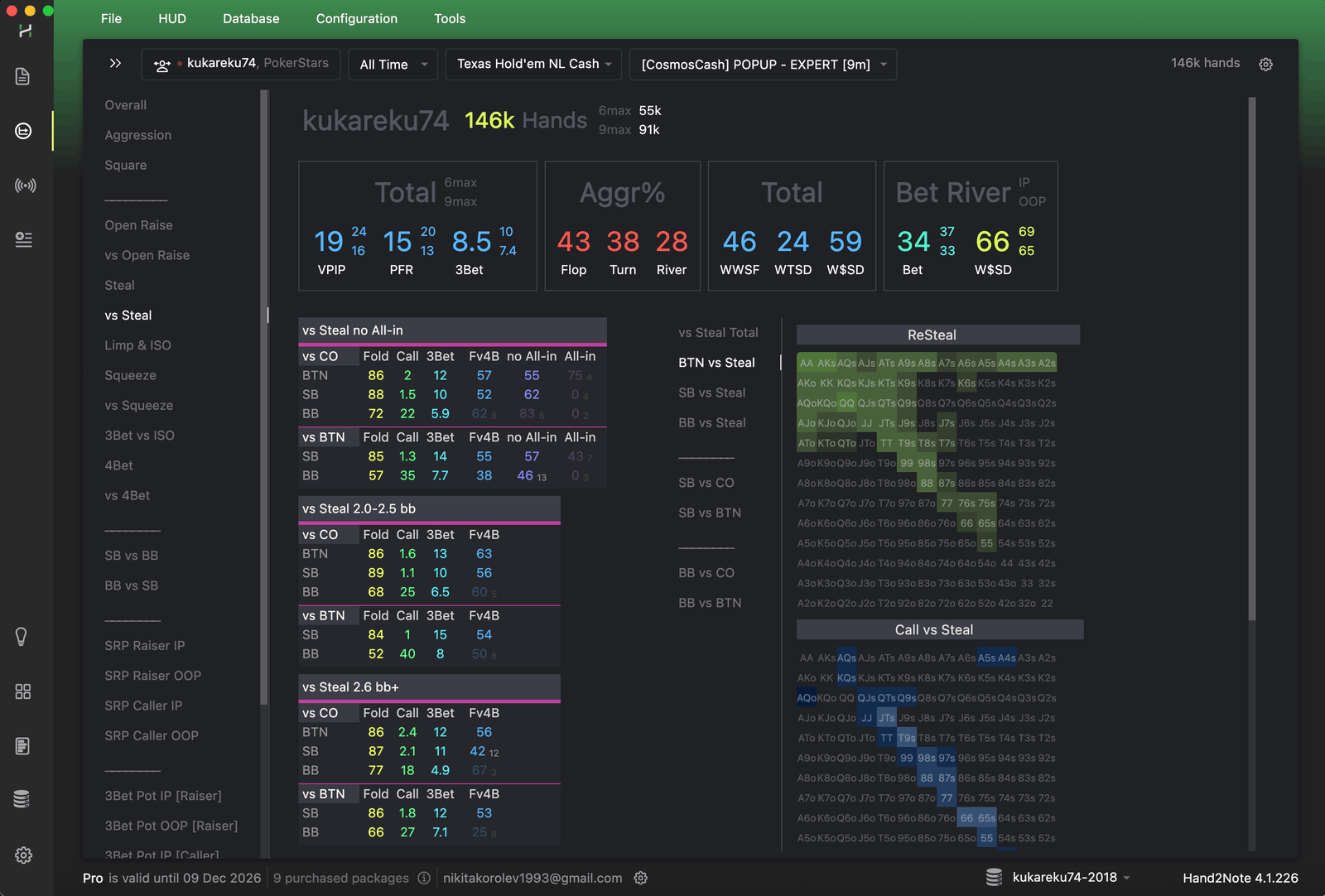Open the Database menu
The image size is (1325, 896).
251,18
